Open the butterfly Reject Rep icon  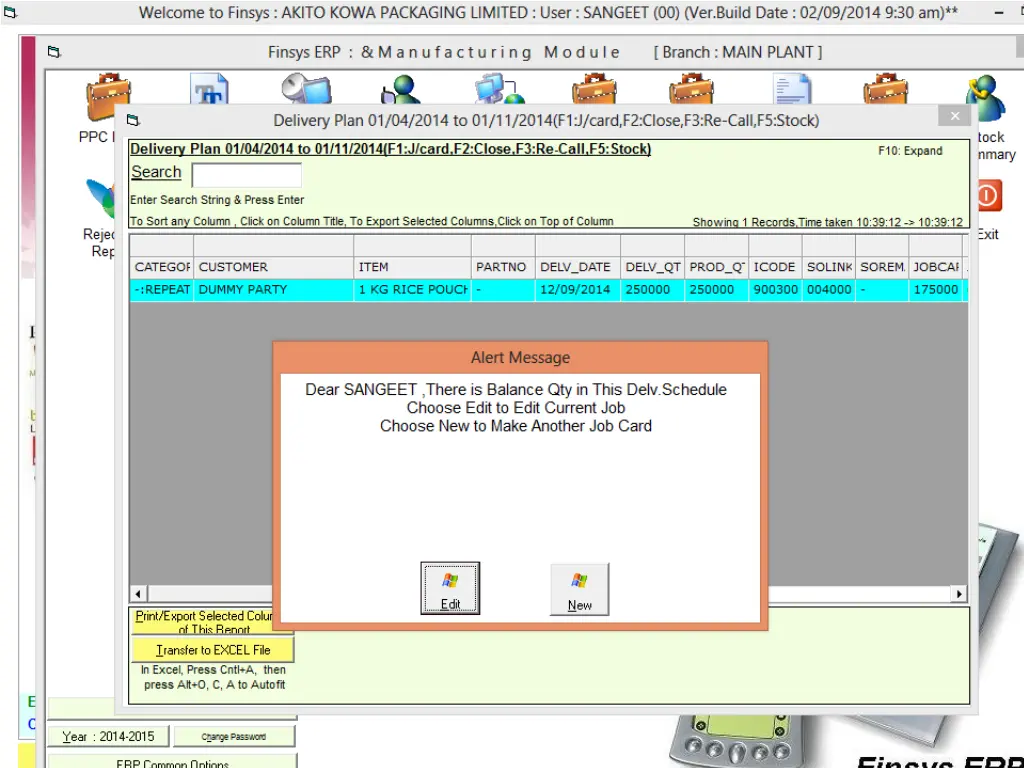pyautogui.click(x=101, y=199)
